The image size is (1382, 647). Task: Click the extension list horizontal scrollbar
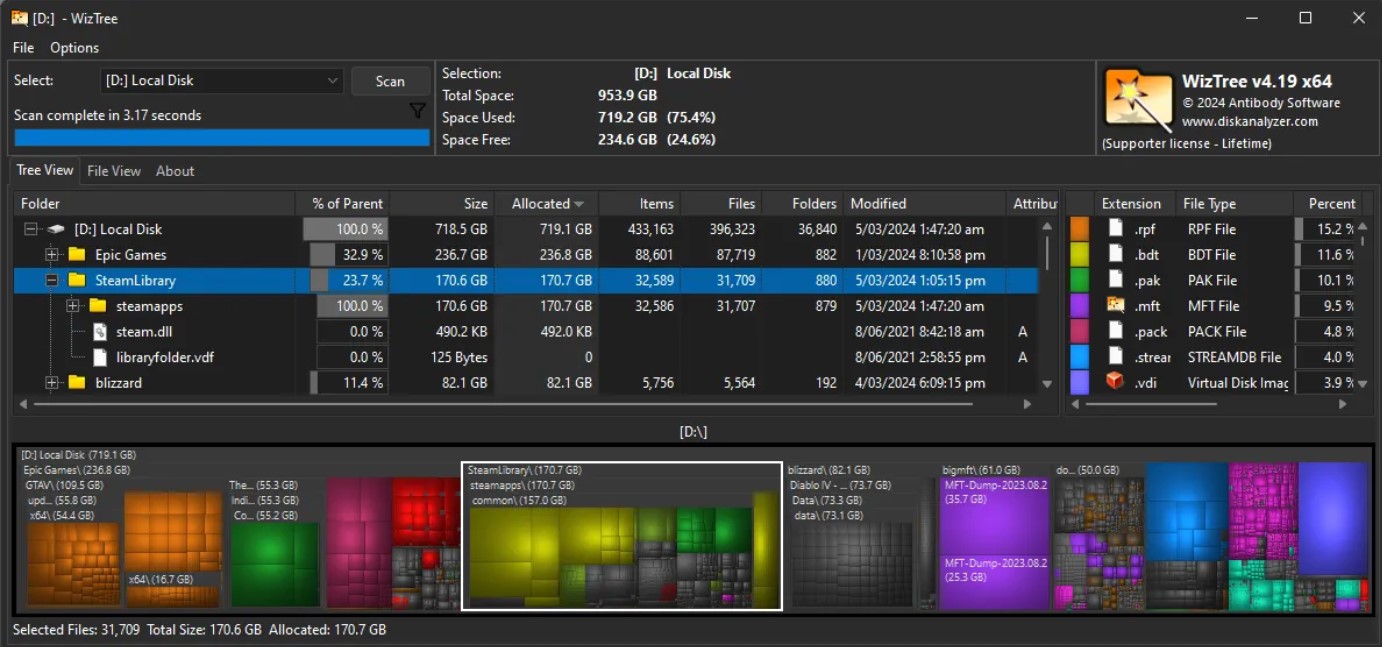point(1211,404)
